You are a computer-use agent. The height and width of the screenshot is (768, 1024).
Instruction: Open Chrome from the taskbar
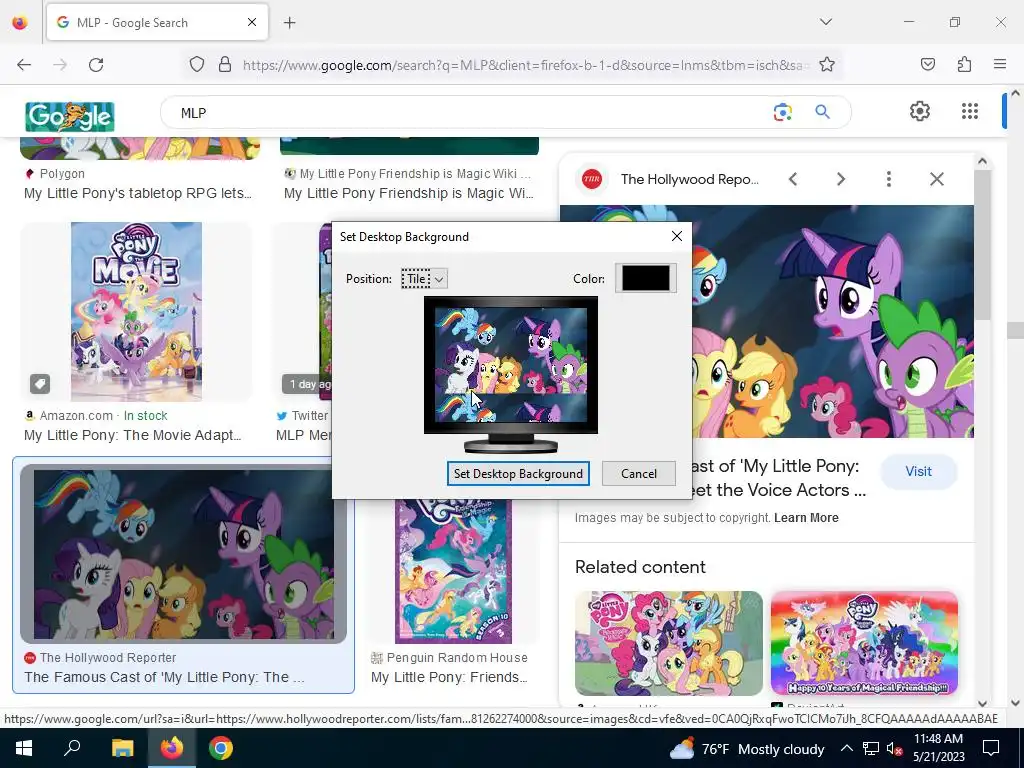click(221, 748)
